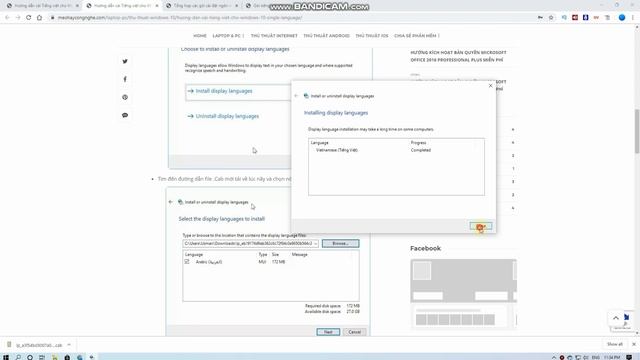This screenshot has width=640, height=360.
Task: Open the saved password key icon
Action: click(x=540, y=18)
